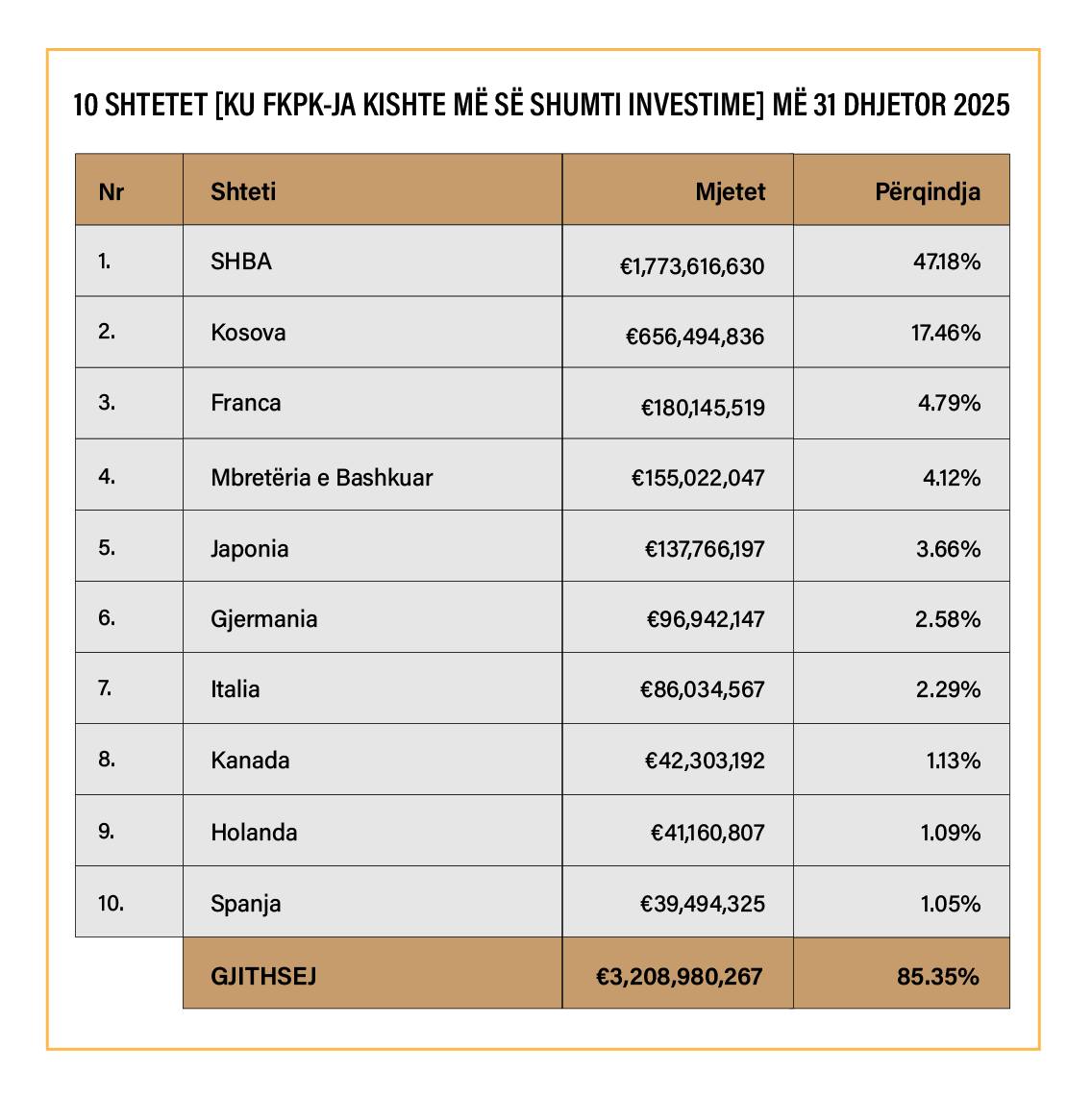This screenshot has width=1092, height=1099.
Task: Select the Spanja country cell
Action: click(246, 904)
